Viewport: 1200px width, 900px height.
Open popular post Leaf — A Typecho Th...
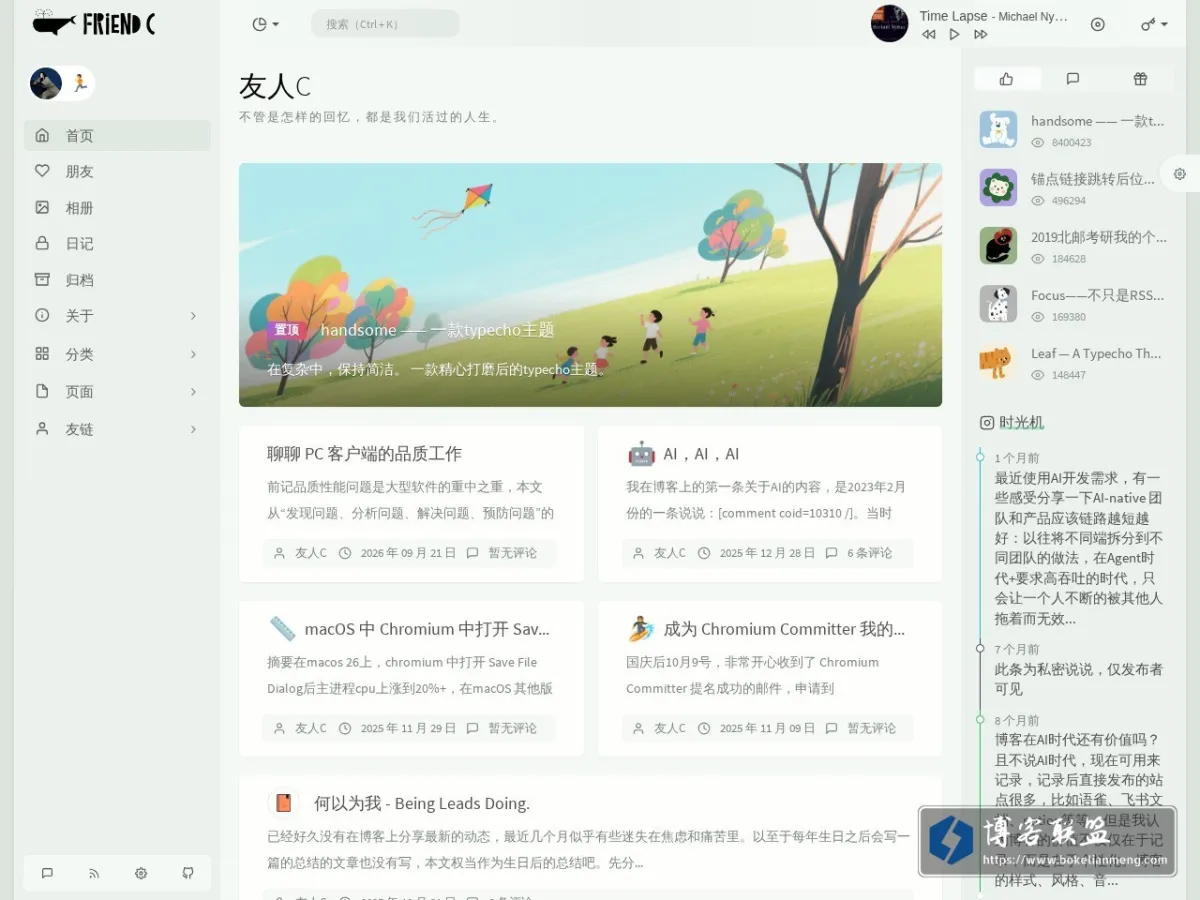click(1096, 353)
